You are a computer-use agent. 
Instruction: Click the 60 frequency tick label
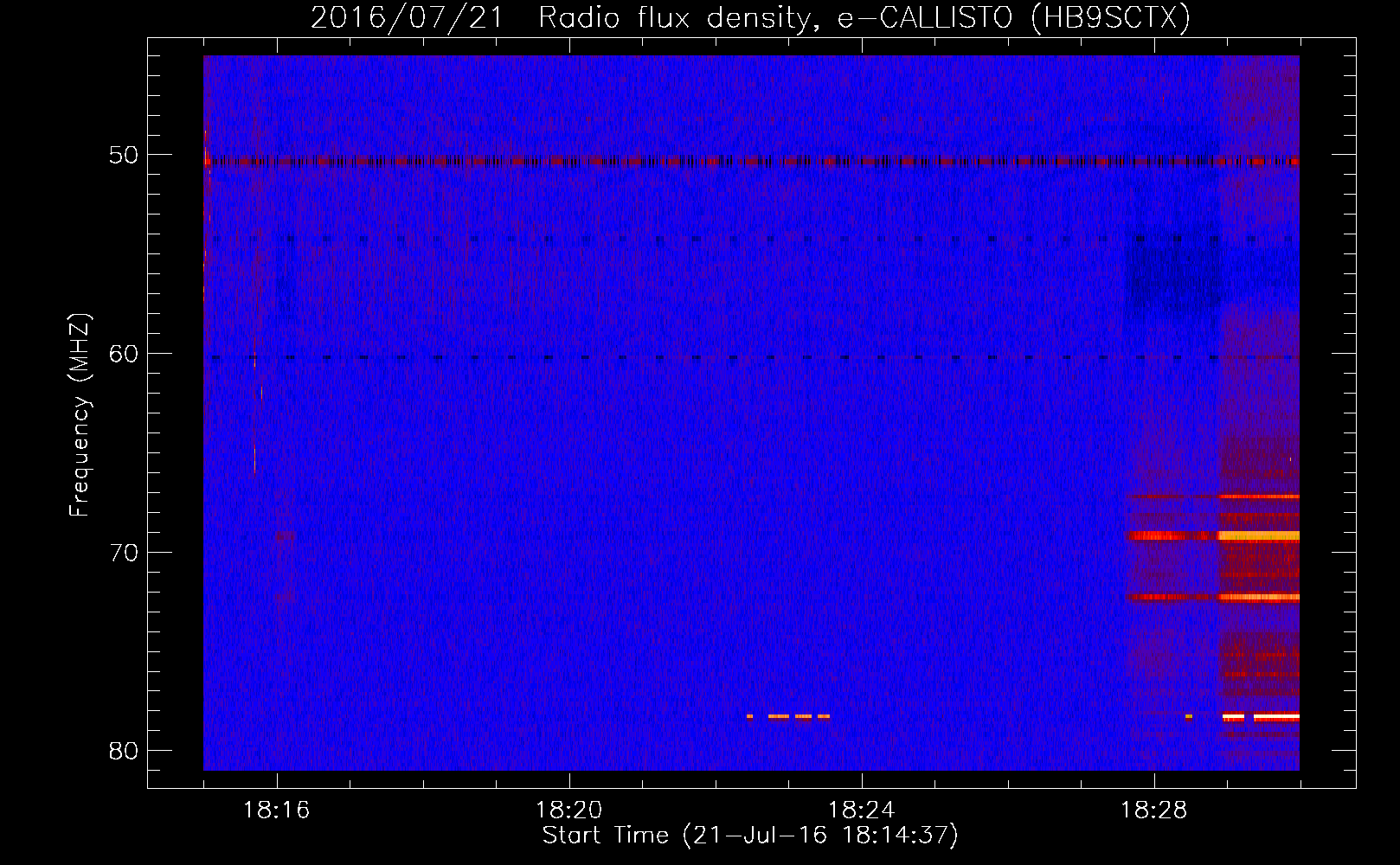[124, 354]
